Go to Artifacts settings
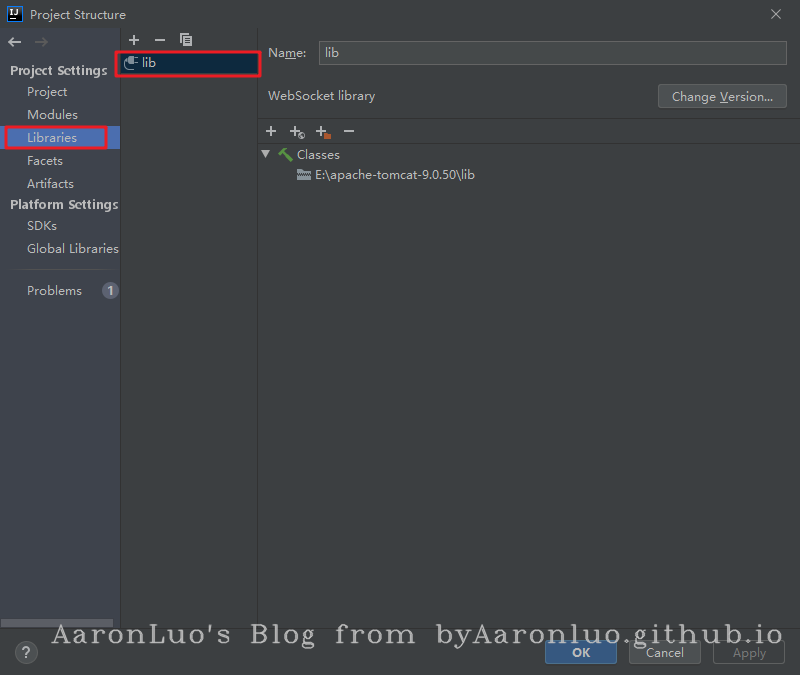Image resolution: width=800 pixels, height=675 pixels. click(50, 184)
